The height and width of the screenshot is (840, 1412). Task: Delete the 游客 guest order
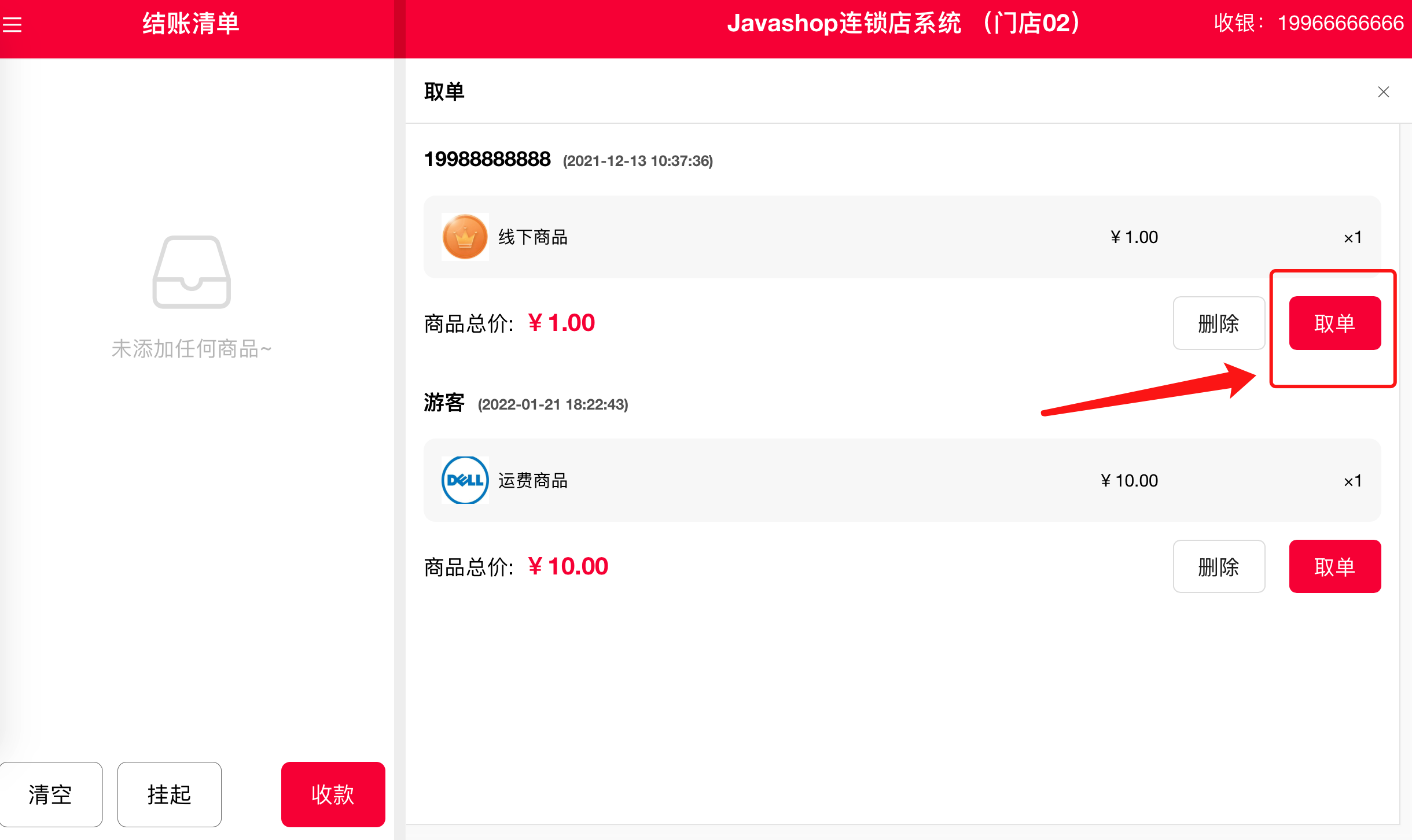coord(1219,566)
